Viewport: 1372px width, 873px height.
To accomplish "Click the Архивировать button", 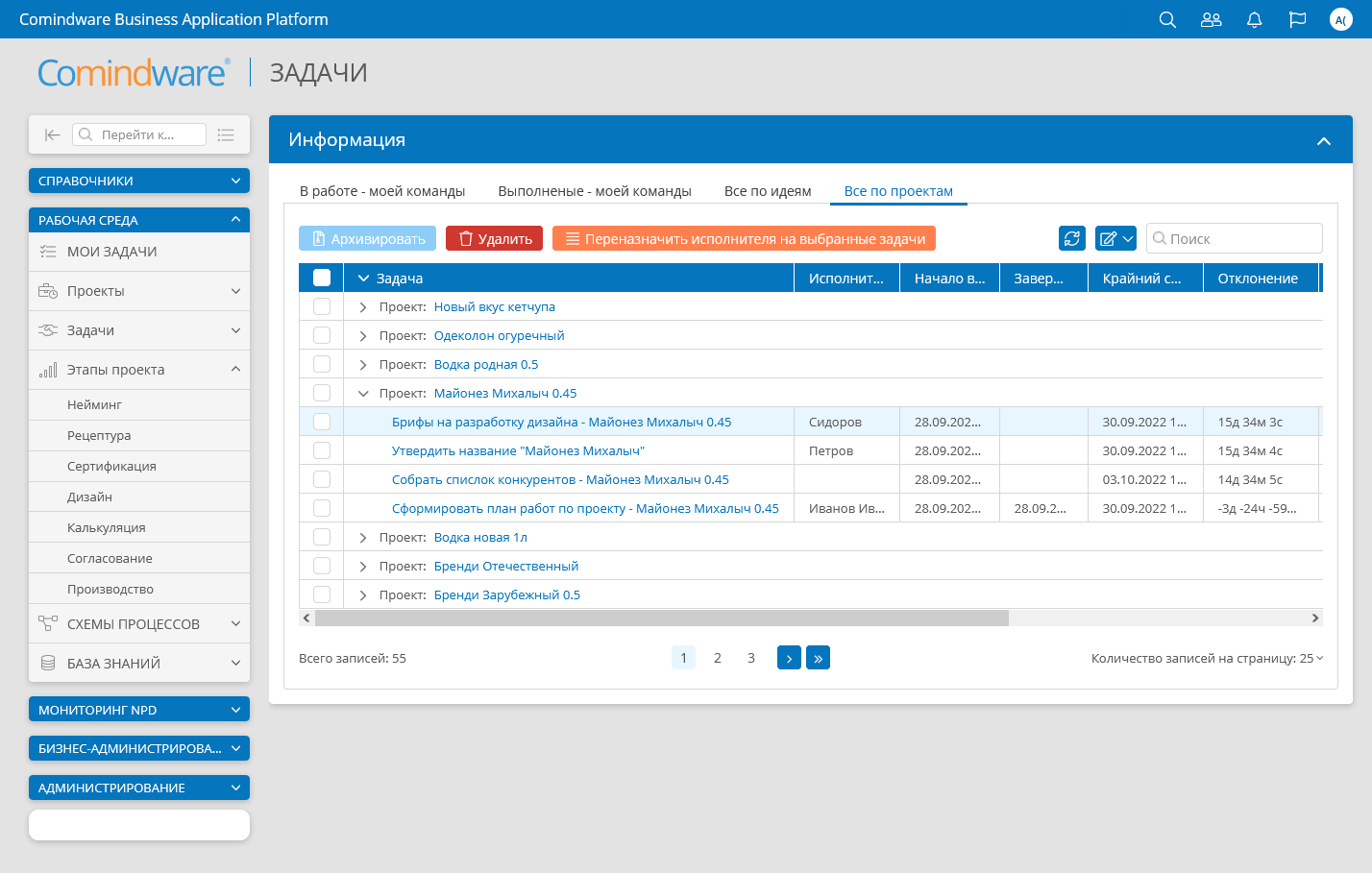I will tap(368, 238).
